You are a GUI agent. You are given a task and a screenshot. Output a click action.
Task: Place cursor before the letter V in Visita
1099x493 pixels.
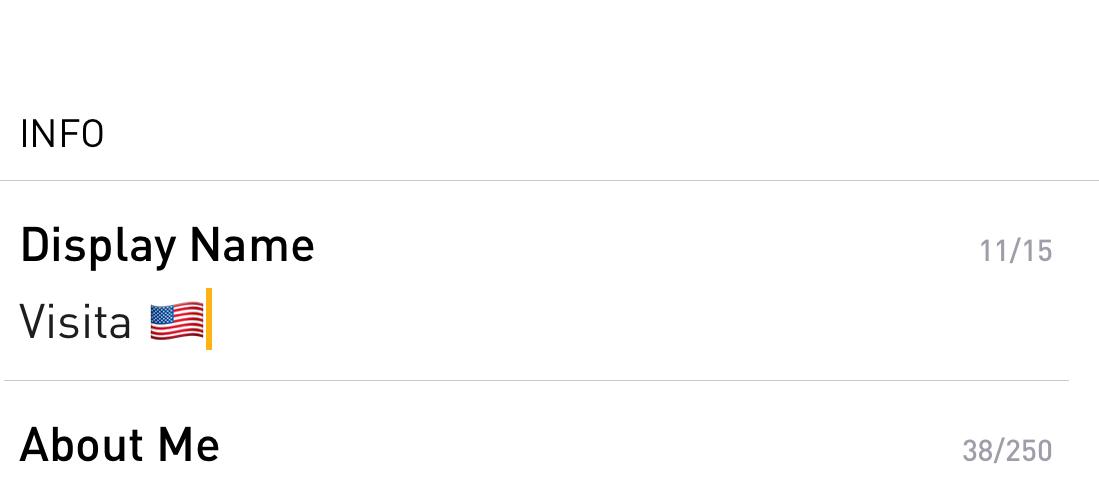click(x=20, y=322)
